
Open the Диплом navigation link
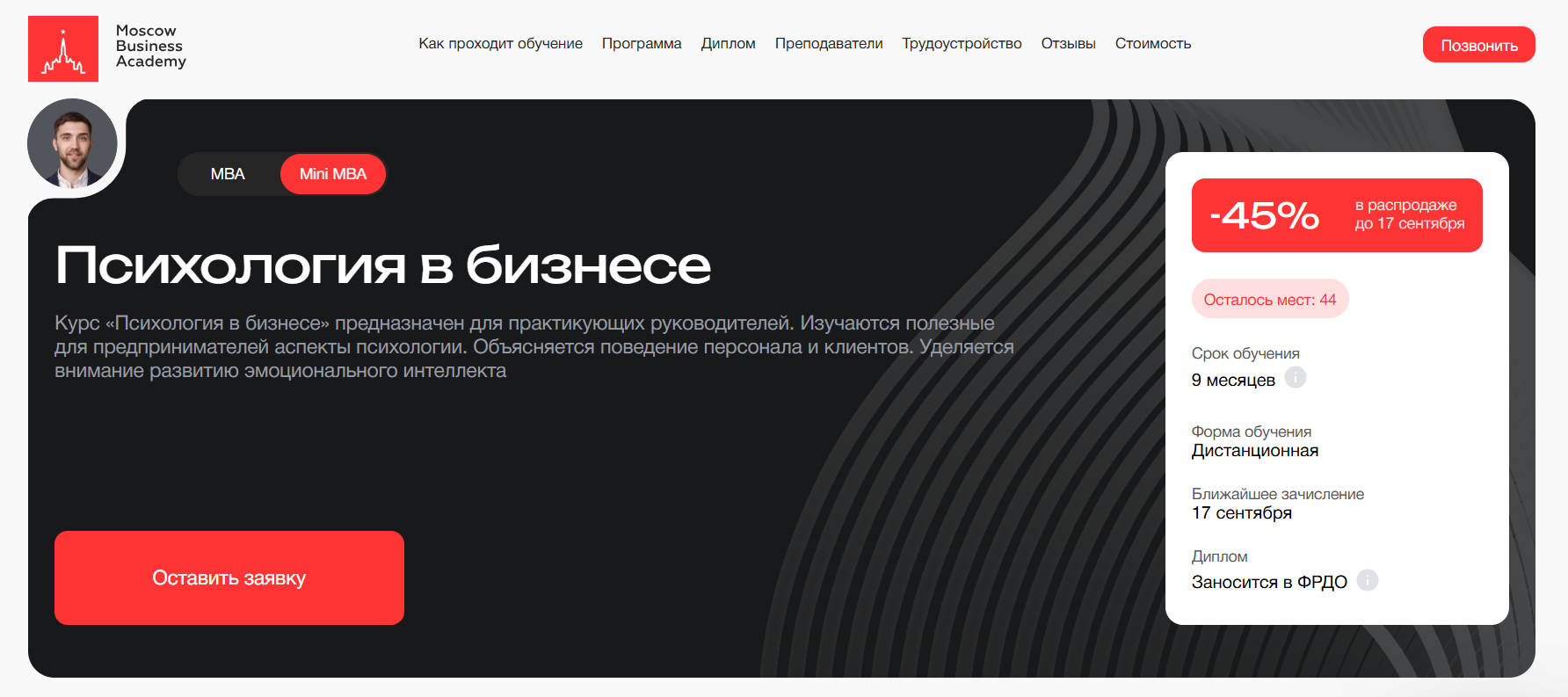click(x=728, y=43)
